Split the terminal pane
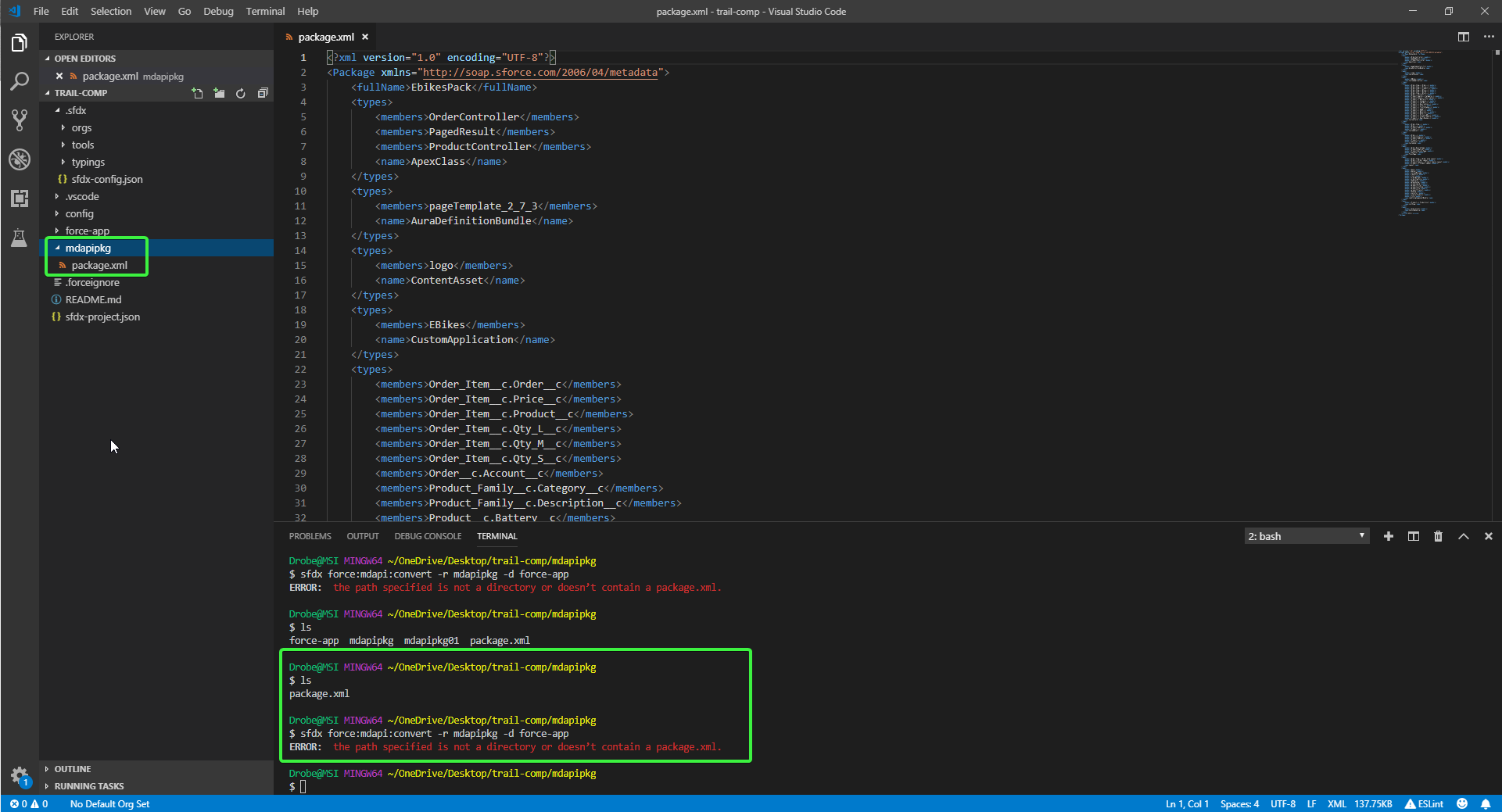This screenshot has height=812, width=1502. [x=1413, y=536]
